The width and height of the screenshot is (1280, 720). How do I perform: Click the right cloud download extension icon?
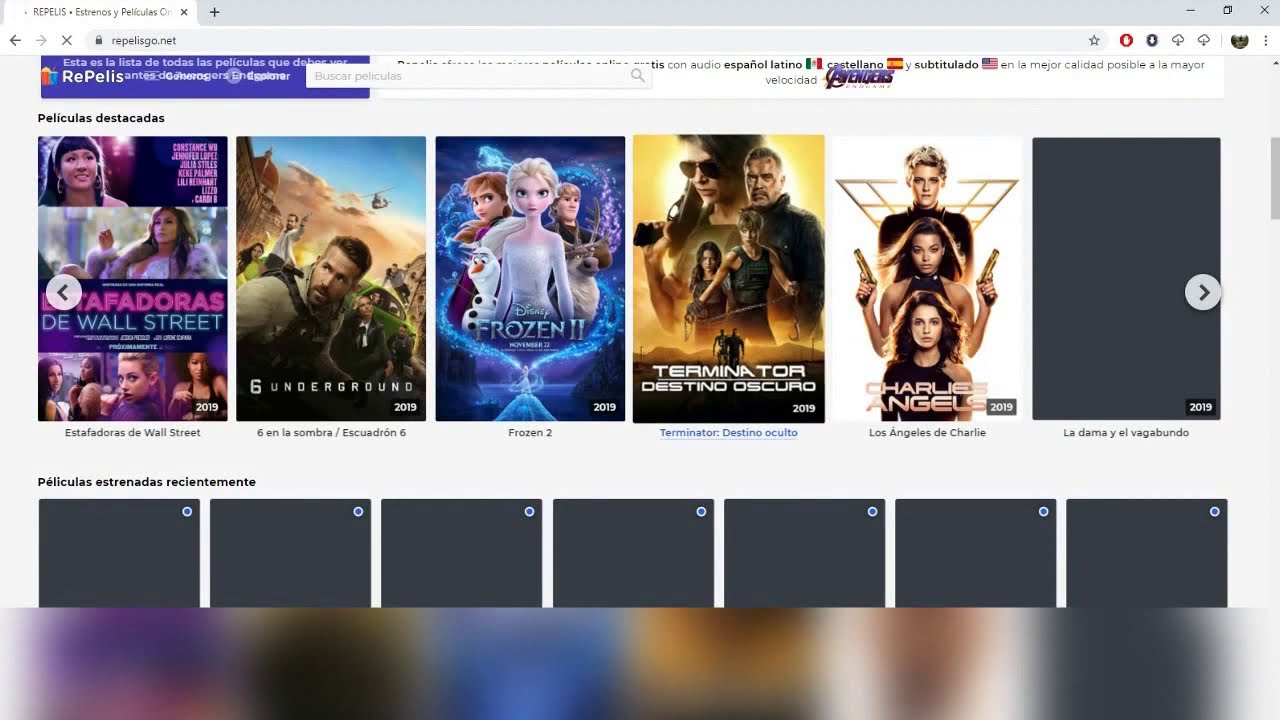(1204, 40)
